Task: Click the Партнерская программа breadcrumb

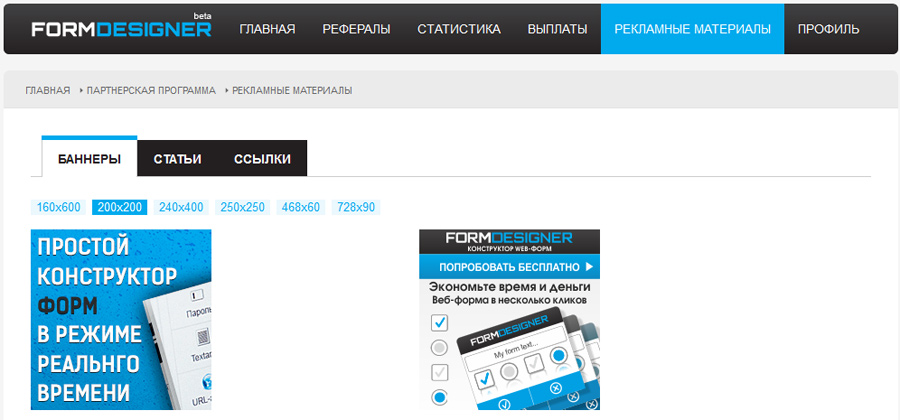Action: [x=151, y=91]
